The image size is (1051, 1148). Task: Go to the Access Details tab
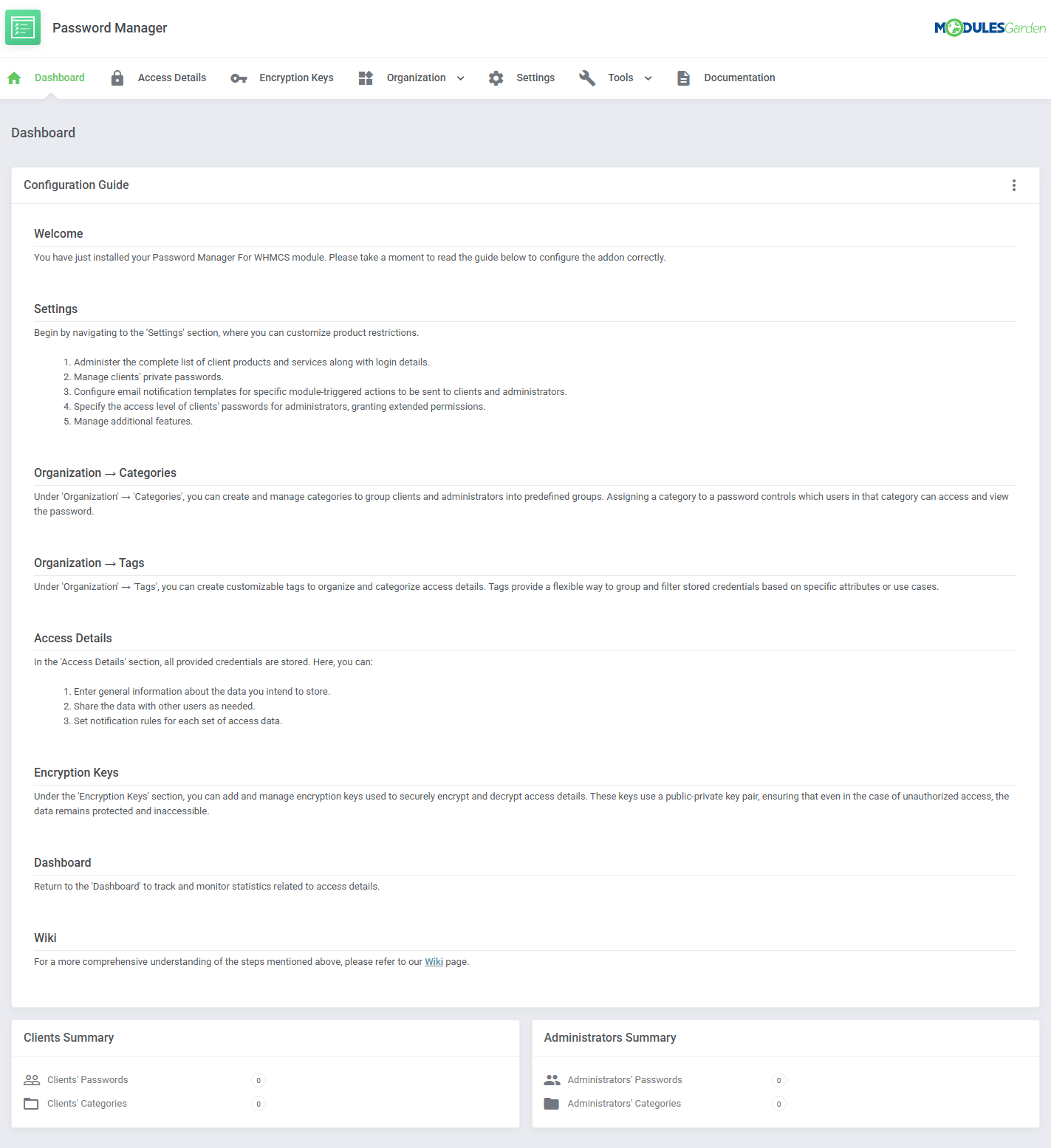[x=172, y=78]
